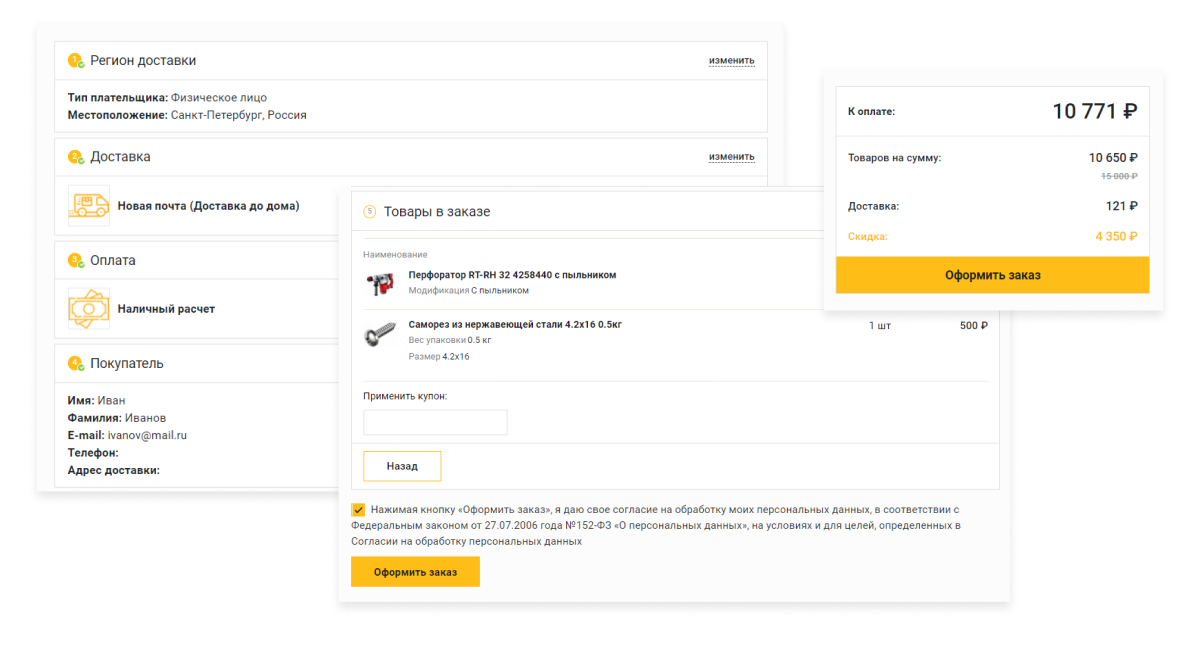Select the delivery truck icon for Новая почта
Viewport: 1200px width, 652px height.
coord(88,206)
